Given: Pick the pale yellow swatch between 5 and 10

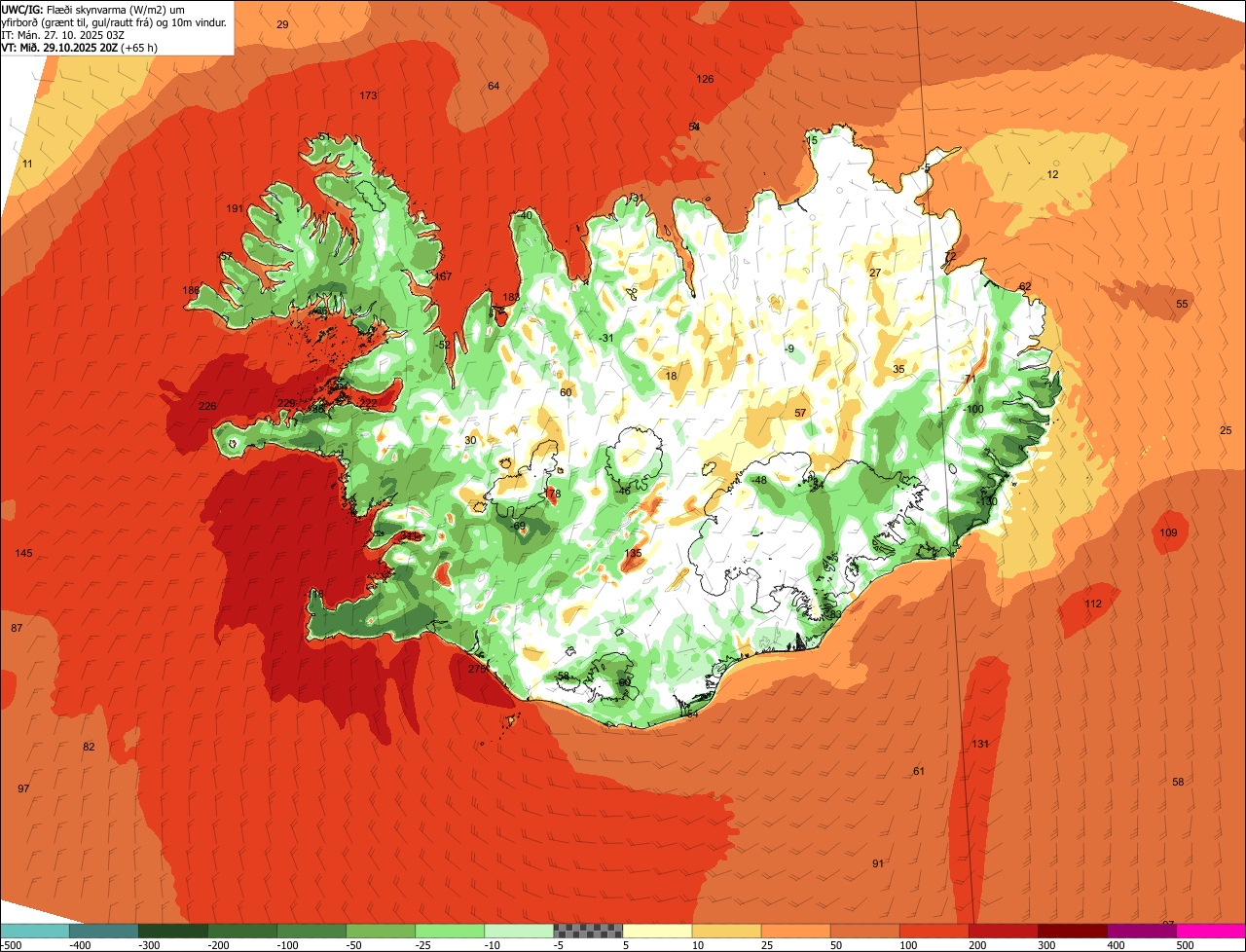Looking at the screenshot, I should click(657, 931).
